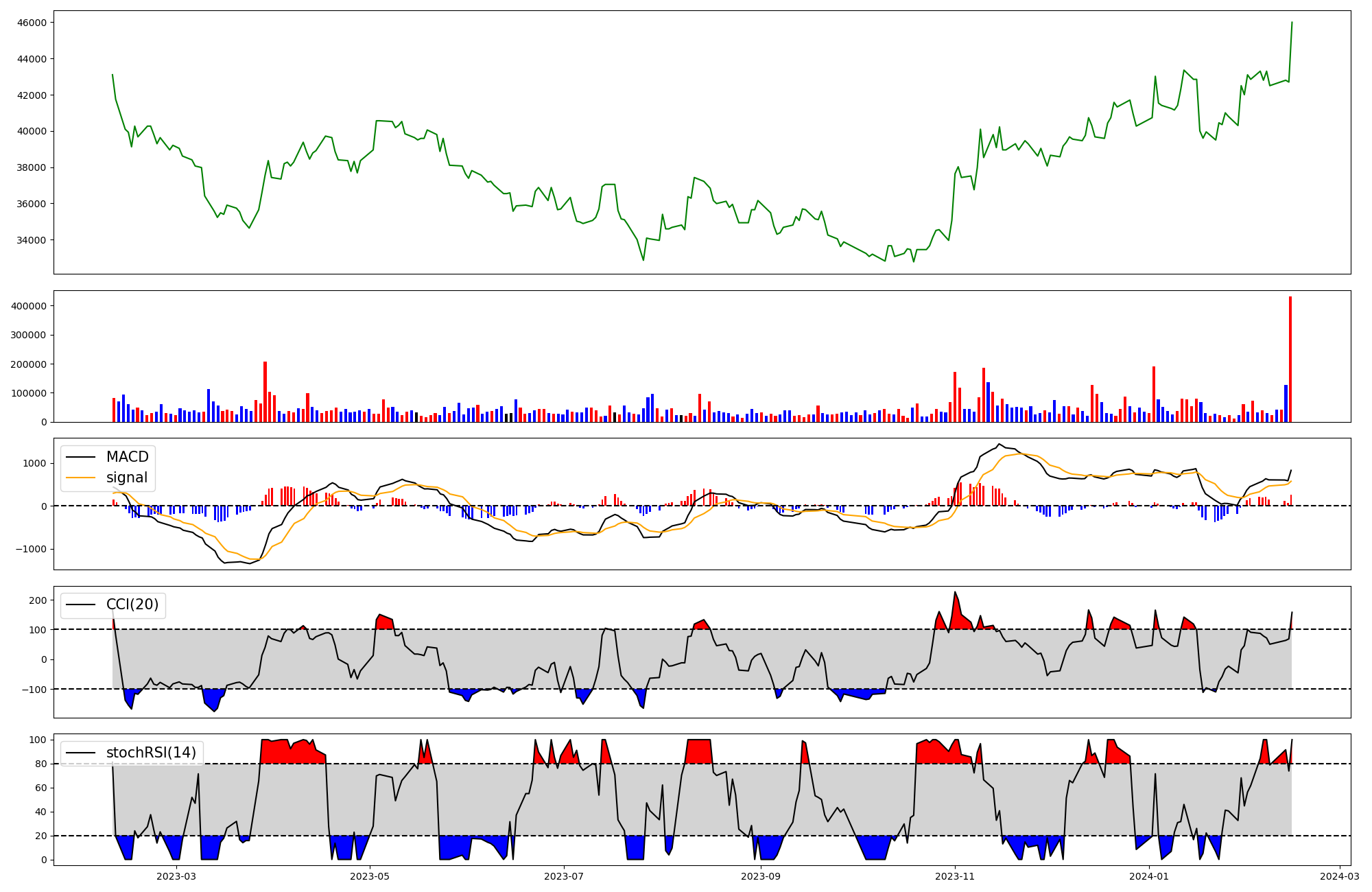1372x892 pixels.
Task: Click the 2023-09 x-axis date label
Action: coord(761,876)
